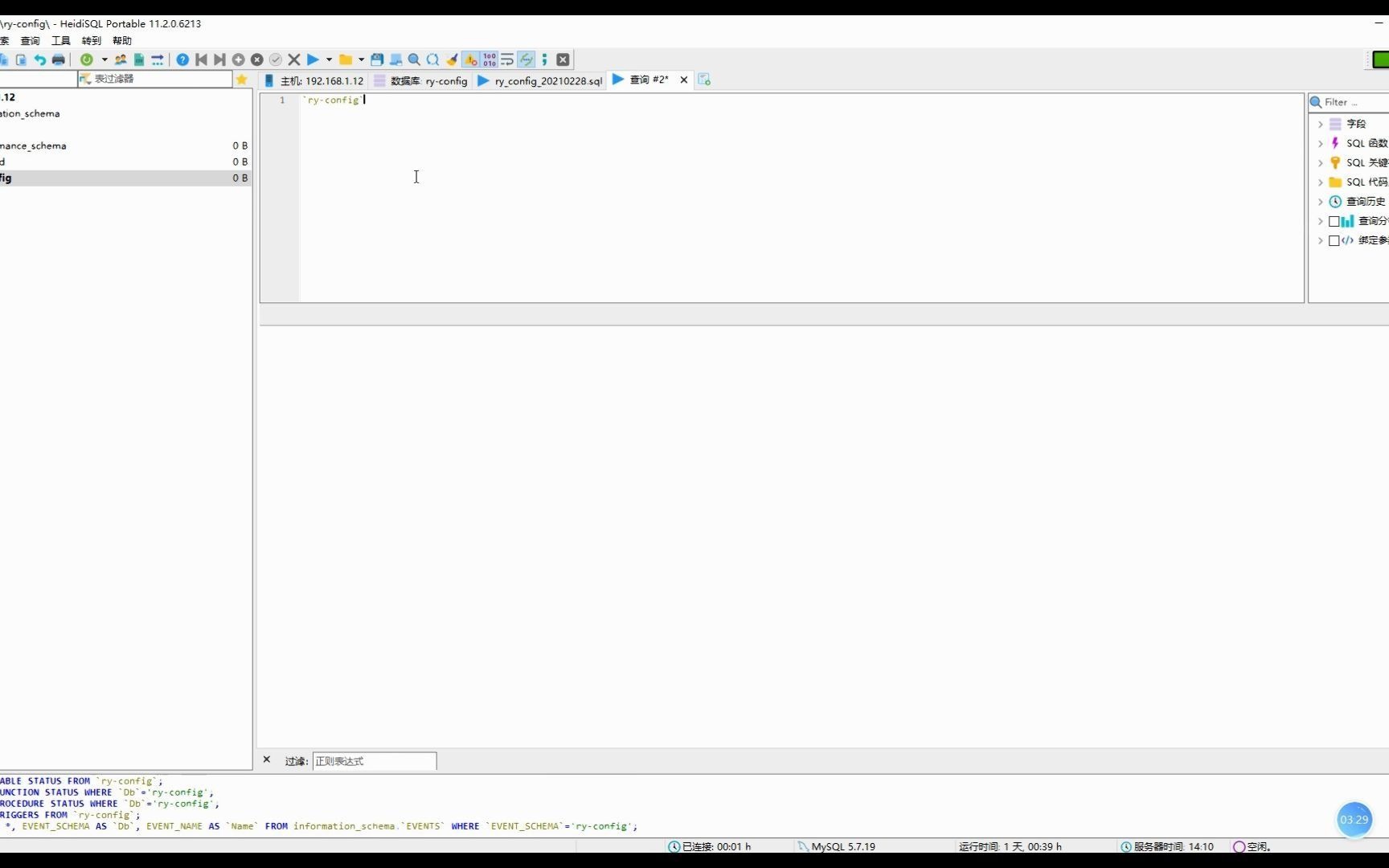
Task: Toggle the stop-on-errors warning icon
Action: 471,59
